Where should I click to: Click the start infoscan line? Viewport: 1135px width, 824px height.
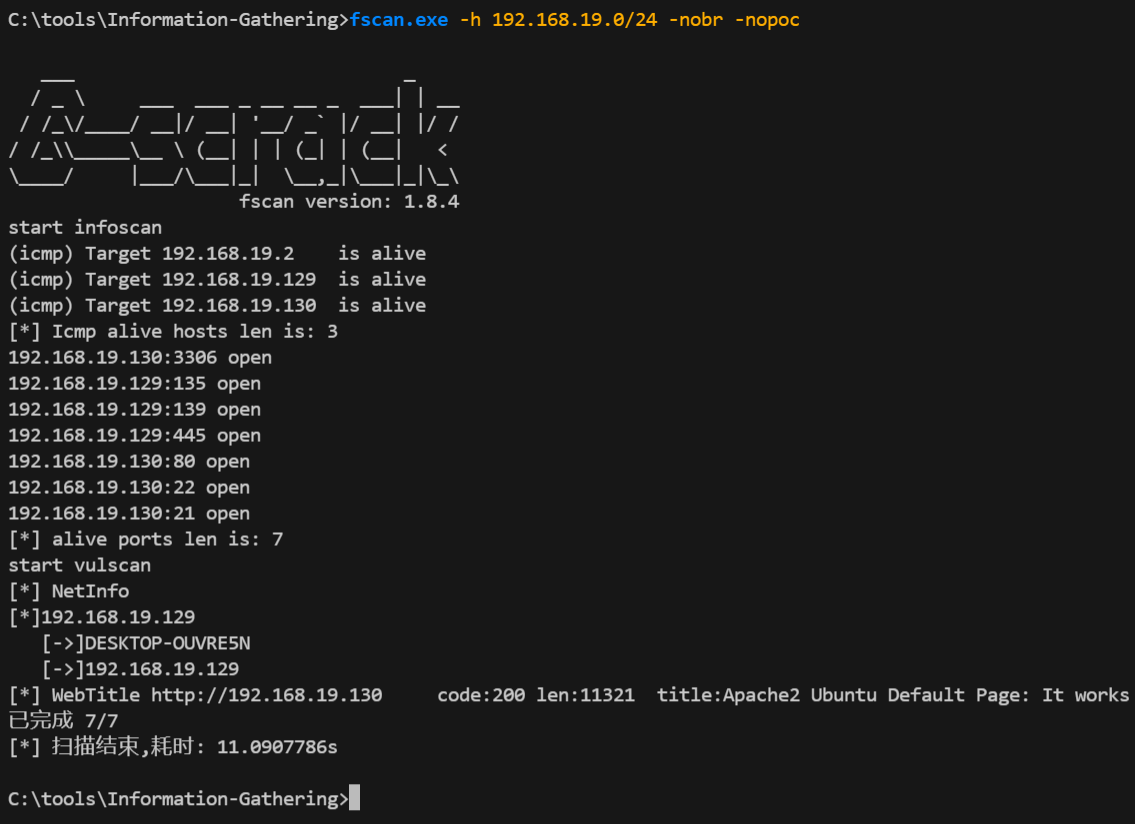point(85,227)
